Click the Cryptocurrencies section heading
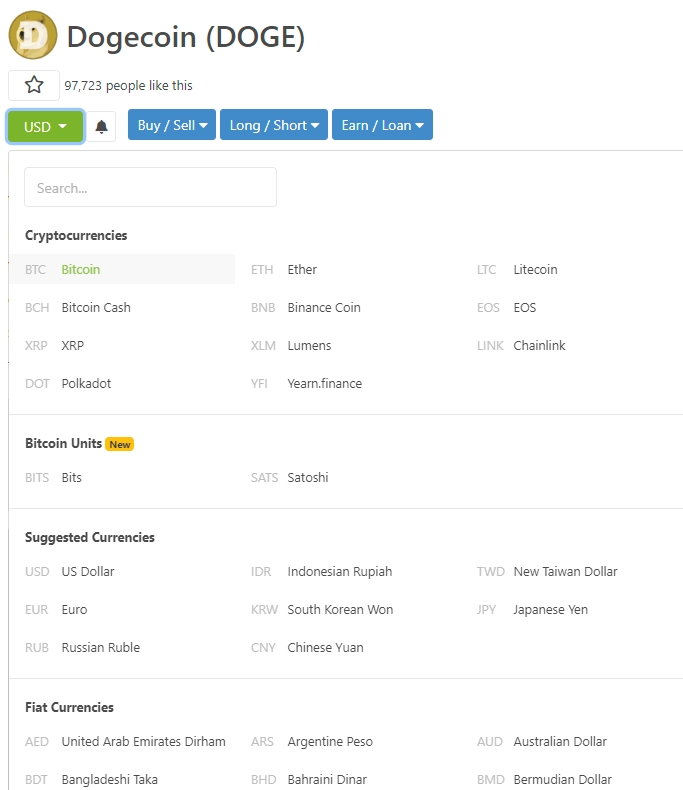This screenshot has width=683, height=790. (76, 235)
